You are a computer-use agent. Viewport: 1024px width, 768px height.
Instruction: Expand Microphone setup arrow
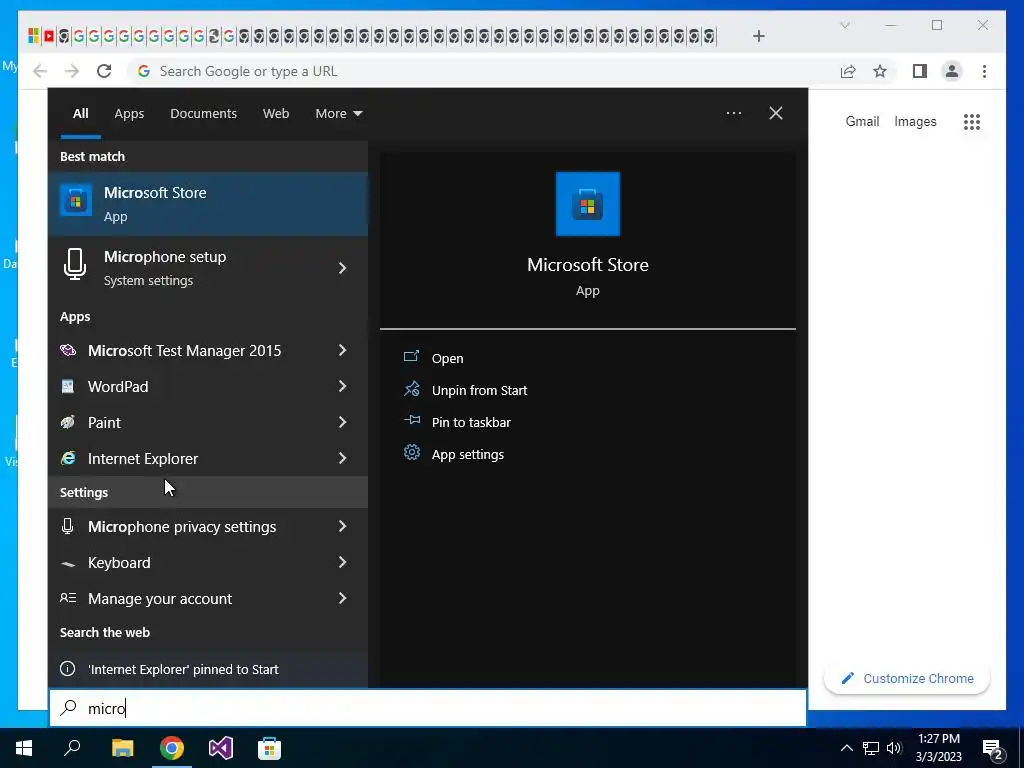pos(342,268)
